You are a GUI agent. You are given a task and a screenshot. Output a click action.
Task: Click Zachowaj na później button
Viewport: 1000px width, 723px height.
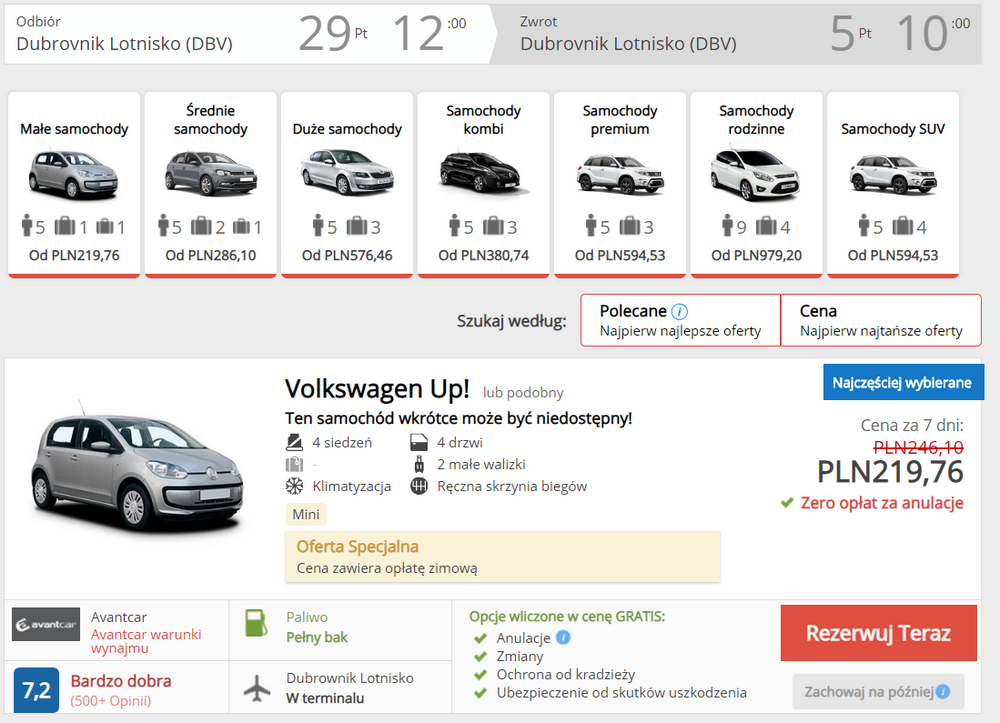878,692
